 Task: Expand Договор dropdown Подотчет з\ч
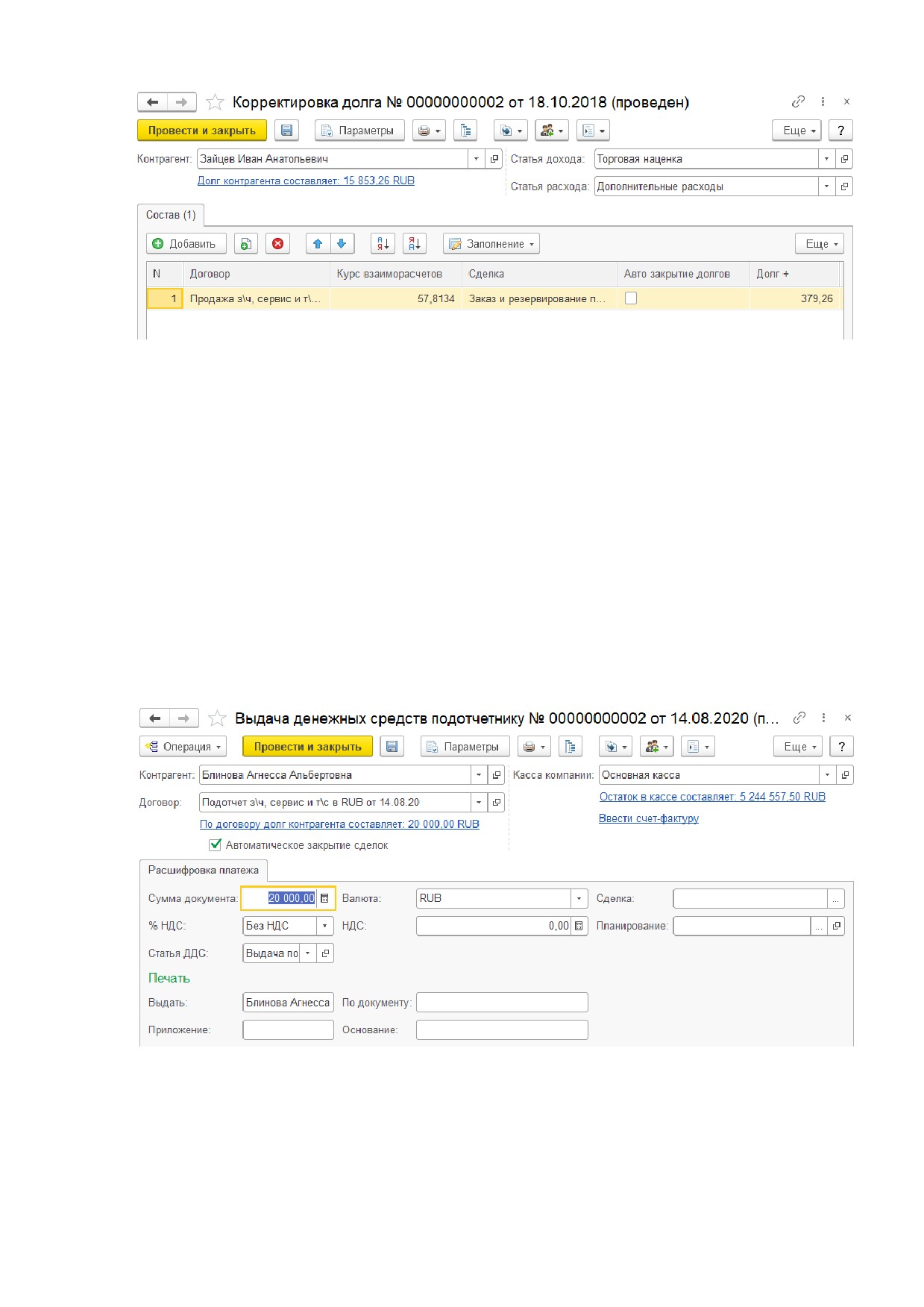click(x=479, y=803)
